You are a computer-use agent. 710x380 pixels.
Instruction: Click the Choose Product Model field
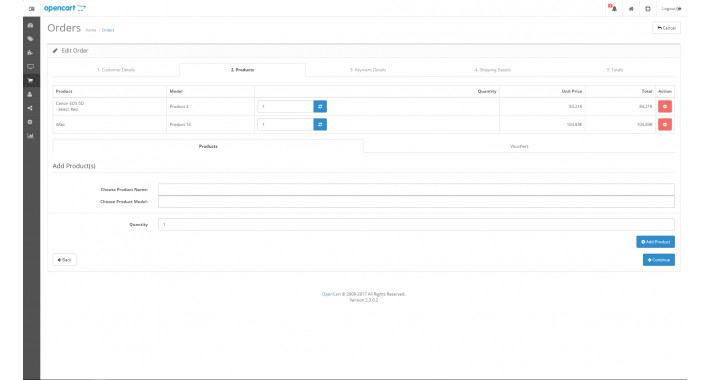tap(416, 202)
